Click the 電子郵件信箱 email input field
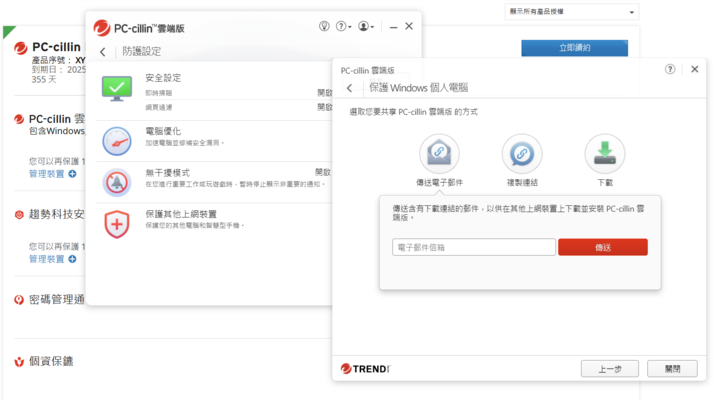The width and height of the screenshot is (728, 400). tap(474, 247)
